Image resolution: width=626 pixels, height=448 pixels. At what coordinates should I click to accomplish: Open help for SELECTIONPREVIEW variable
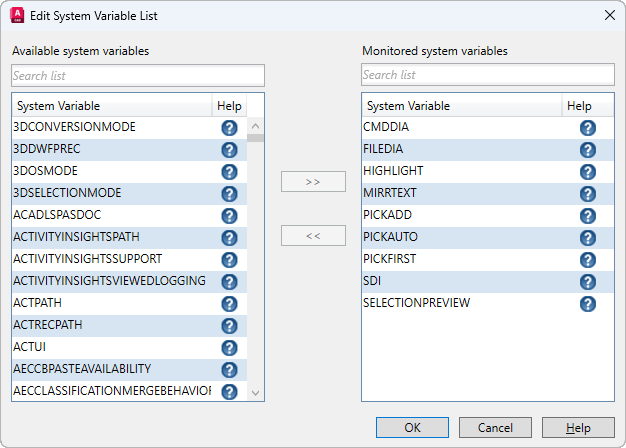coord(588,304)
